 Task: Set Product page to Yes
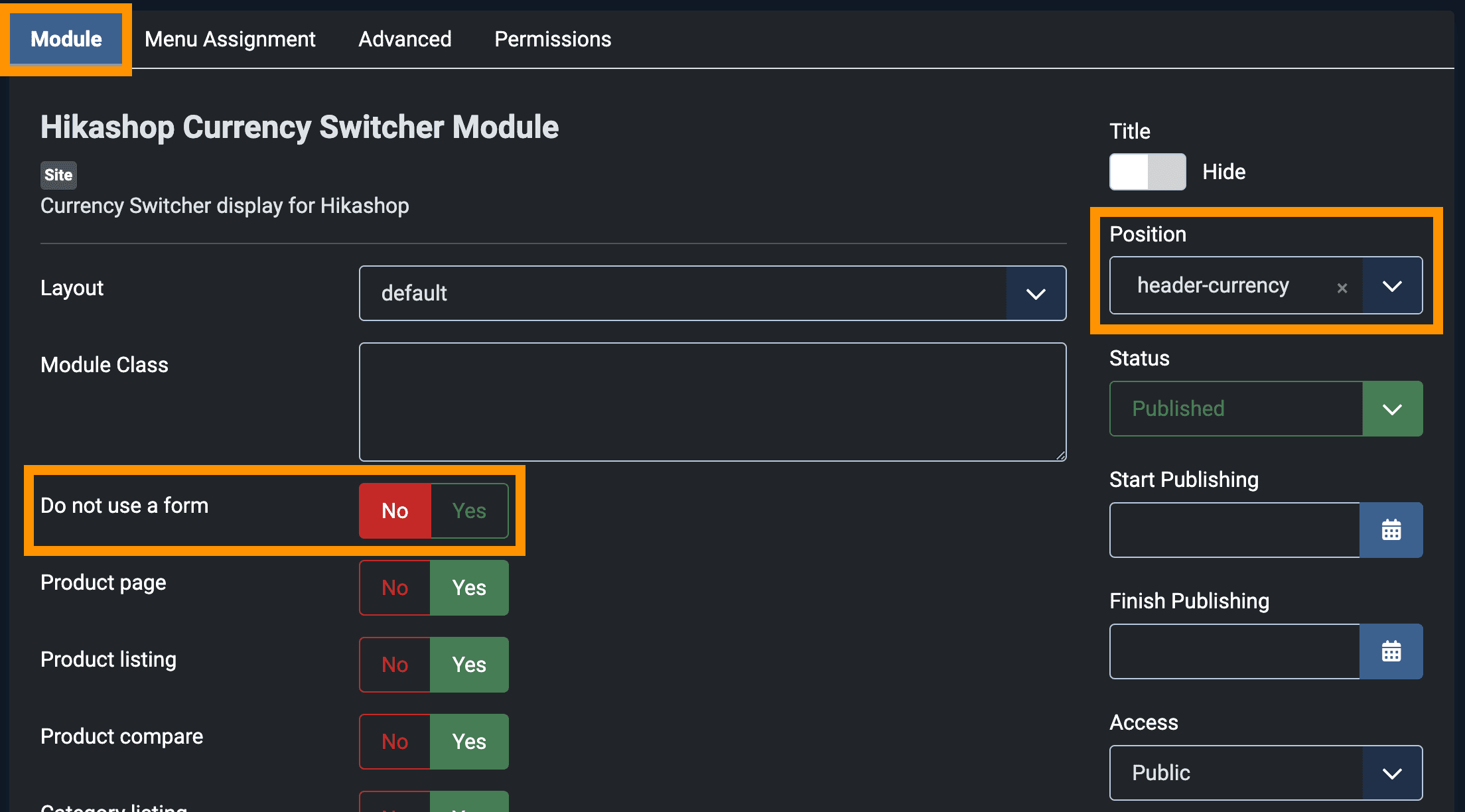(470, 588)
